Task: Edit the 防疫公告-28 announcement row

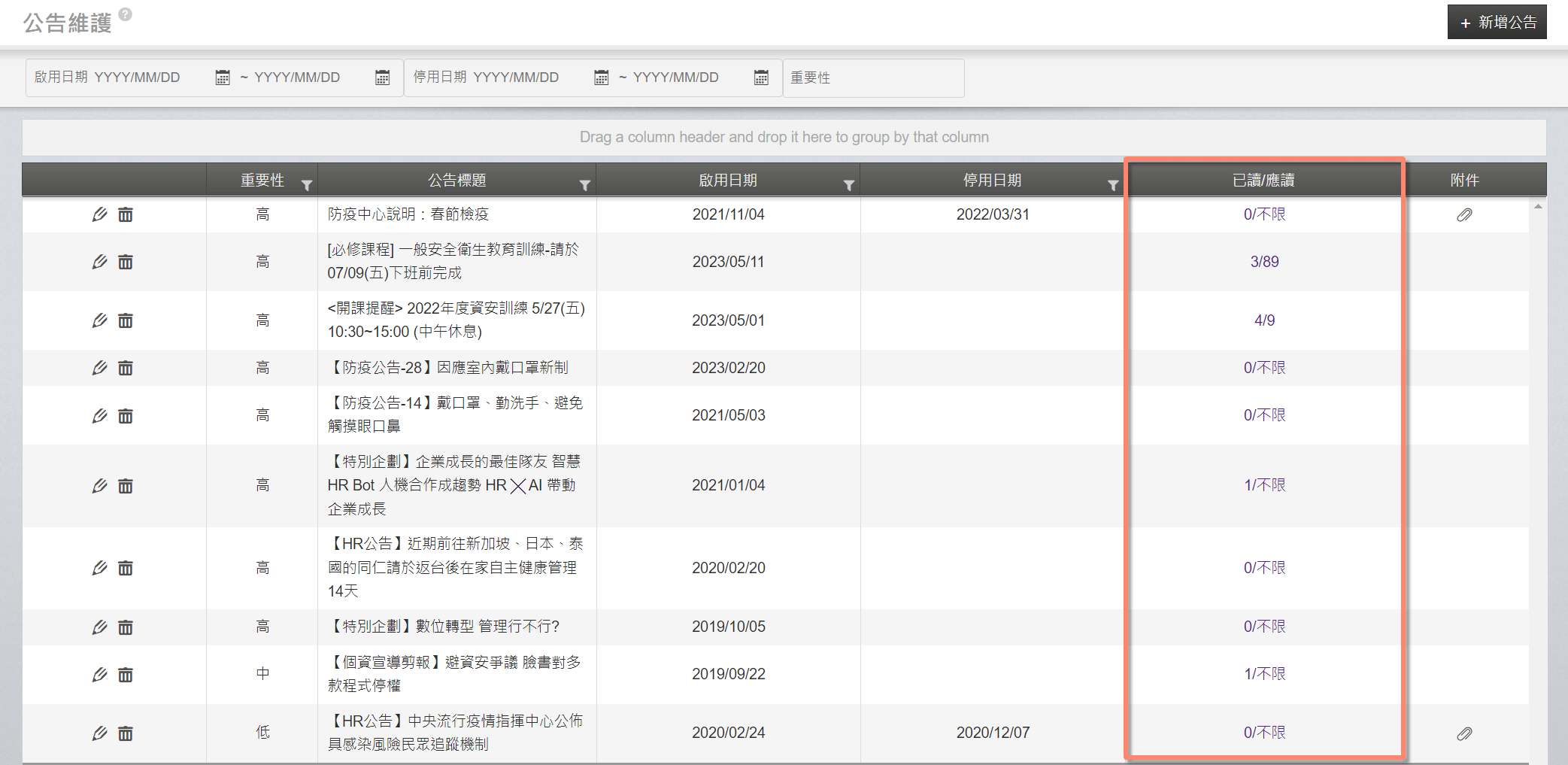Action: pyautogui.click(x=99, y=368)
